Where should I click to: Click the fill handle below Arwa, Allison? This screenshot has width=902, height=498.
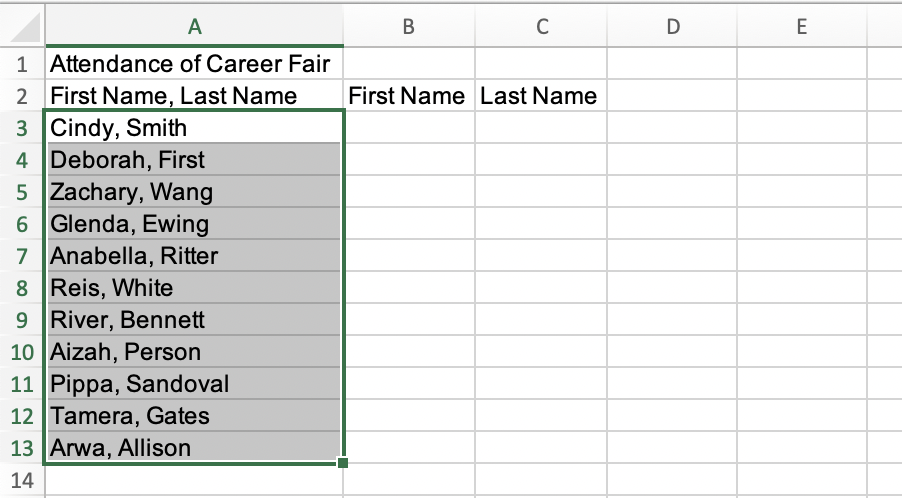(x=343, y=462)
